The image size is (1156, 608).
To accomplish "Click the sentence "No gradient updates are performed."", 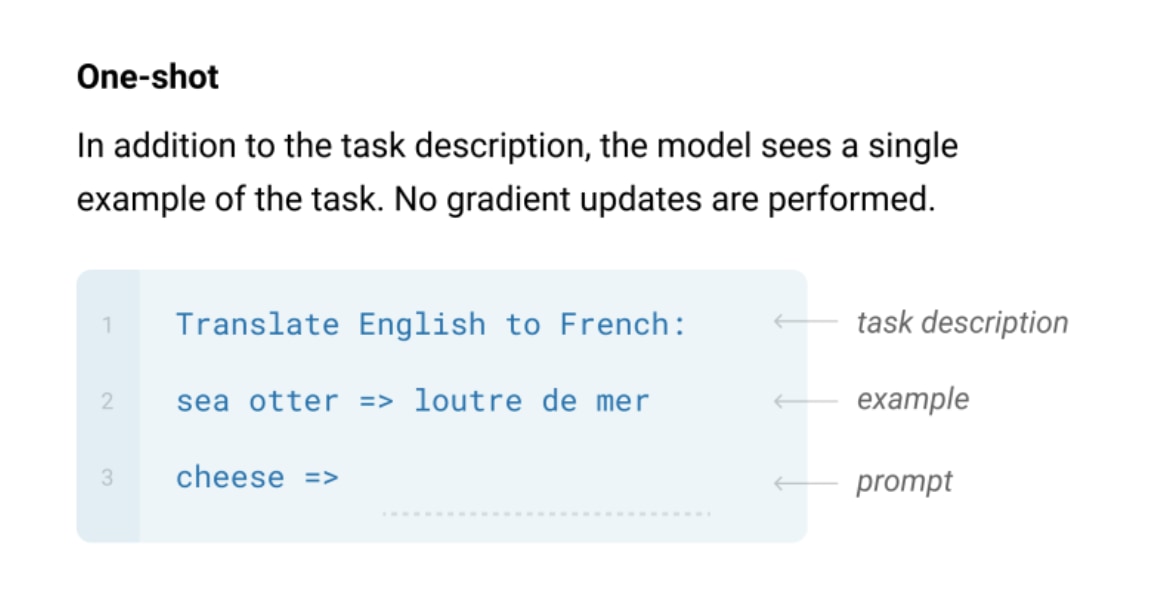I will (x=664, y=199).
